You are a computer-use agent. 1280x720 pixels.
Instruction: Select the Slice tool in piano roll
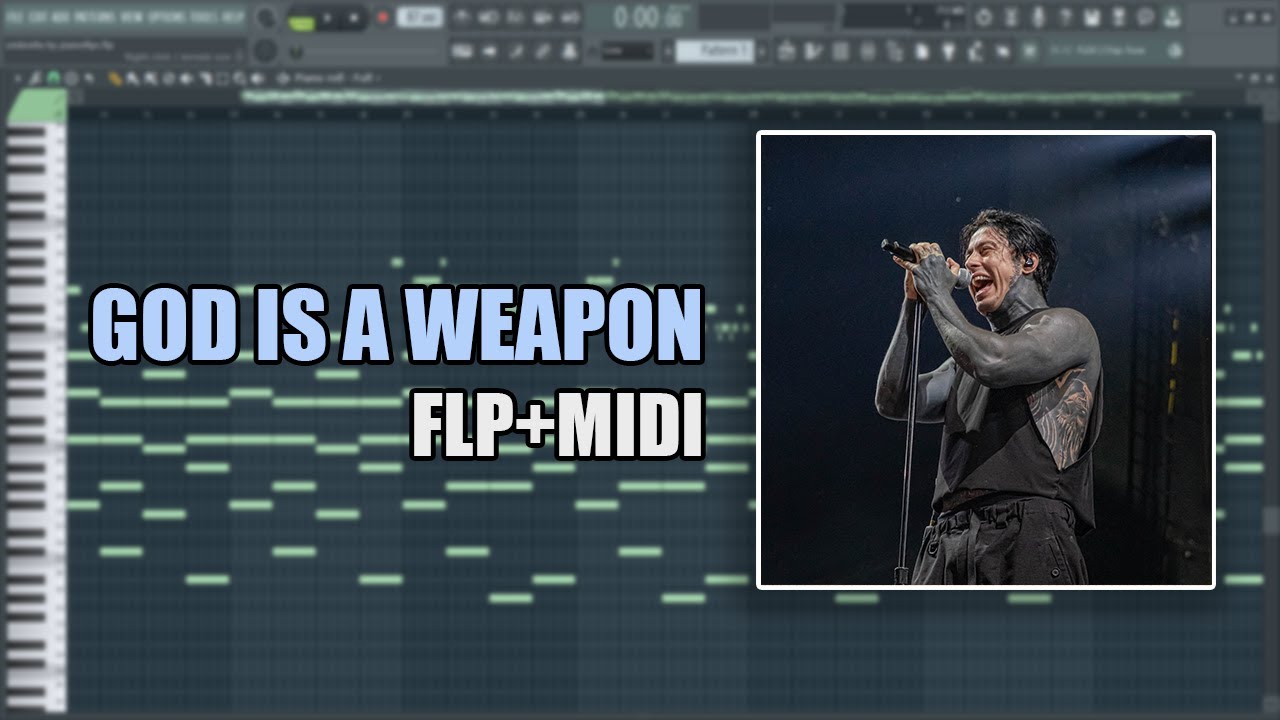coord(205,77)
